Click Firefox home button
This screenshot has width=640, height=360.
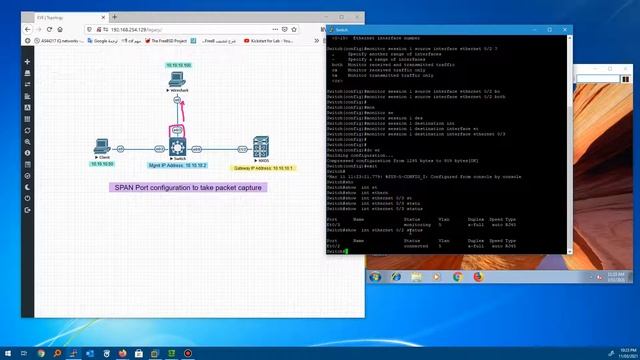(60, 29)
